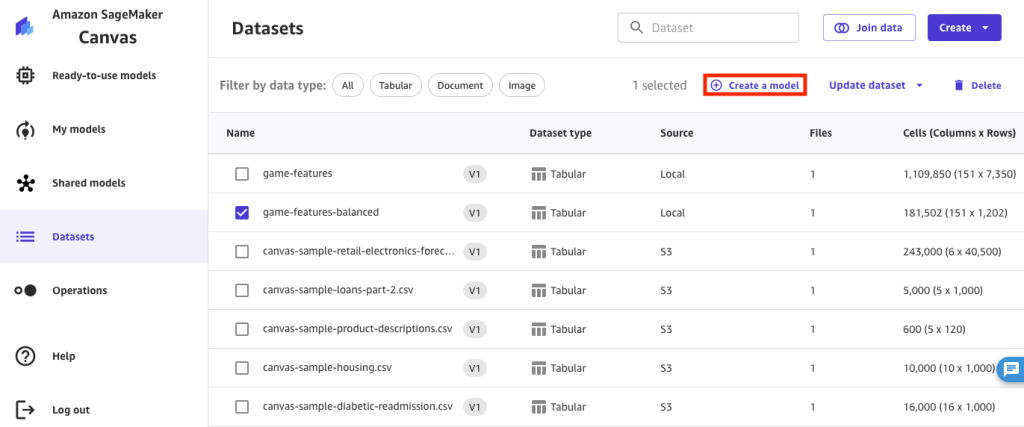Viewport: 1024px width, 427px height.
Task: Click the interlocking circles Join data icon
Action: click(842, 28)
